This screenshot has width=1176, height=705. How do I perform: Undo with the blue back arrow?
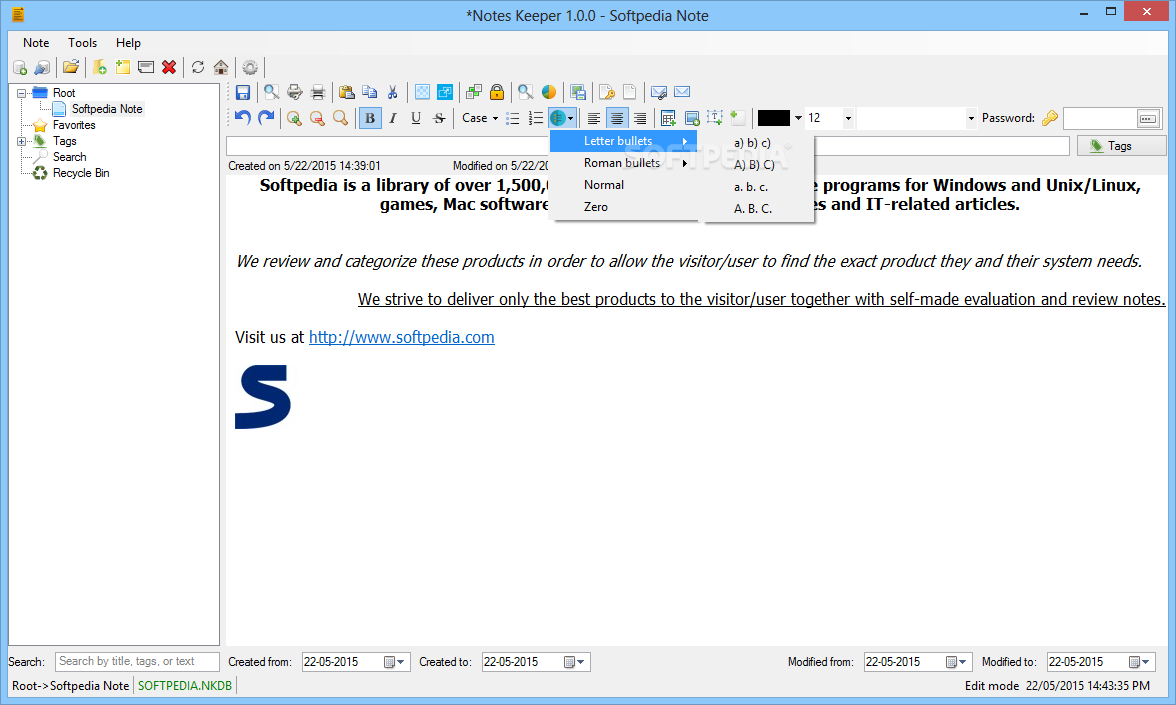point(243,118)
